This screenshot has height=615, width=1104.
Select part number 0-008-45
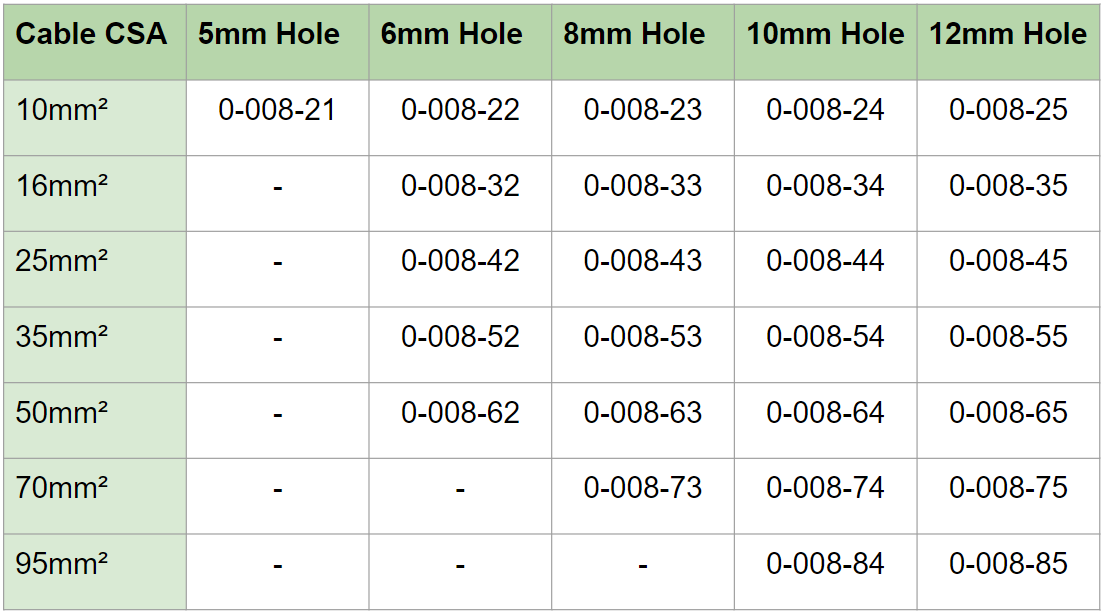click(1008, 261)
